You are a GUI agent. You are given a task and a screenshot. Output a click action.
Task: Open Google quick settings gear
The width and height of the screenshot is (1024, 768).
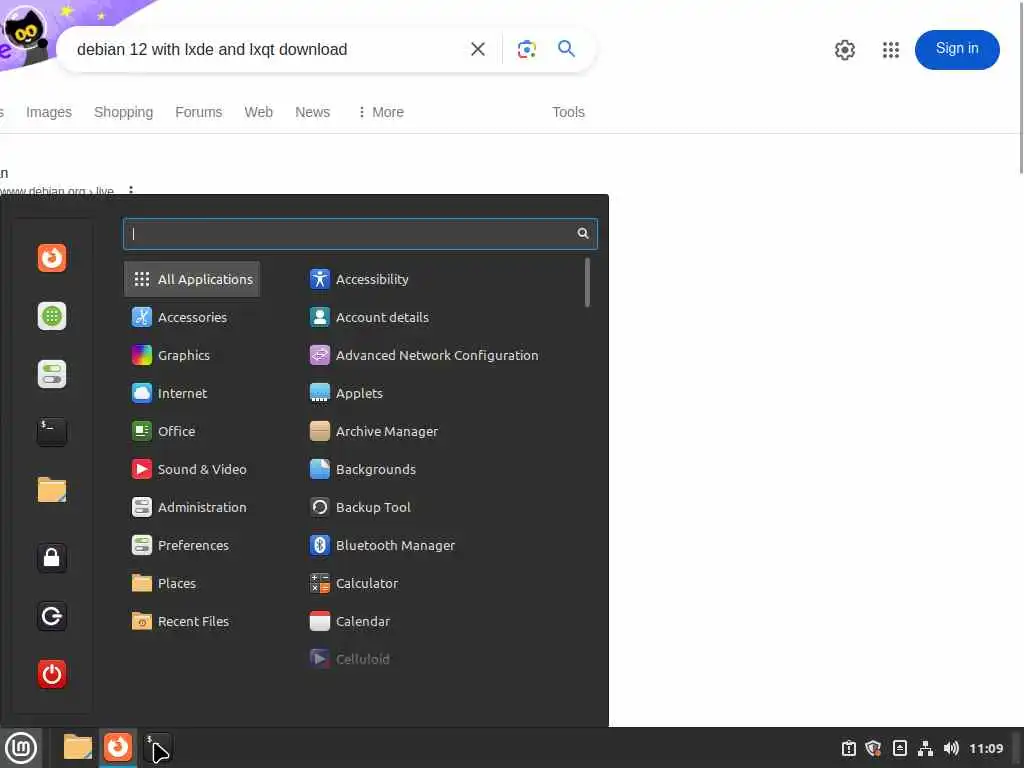click(x=845, y=50)
